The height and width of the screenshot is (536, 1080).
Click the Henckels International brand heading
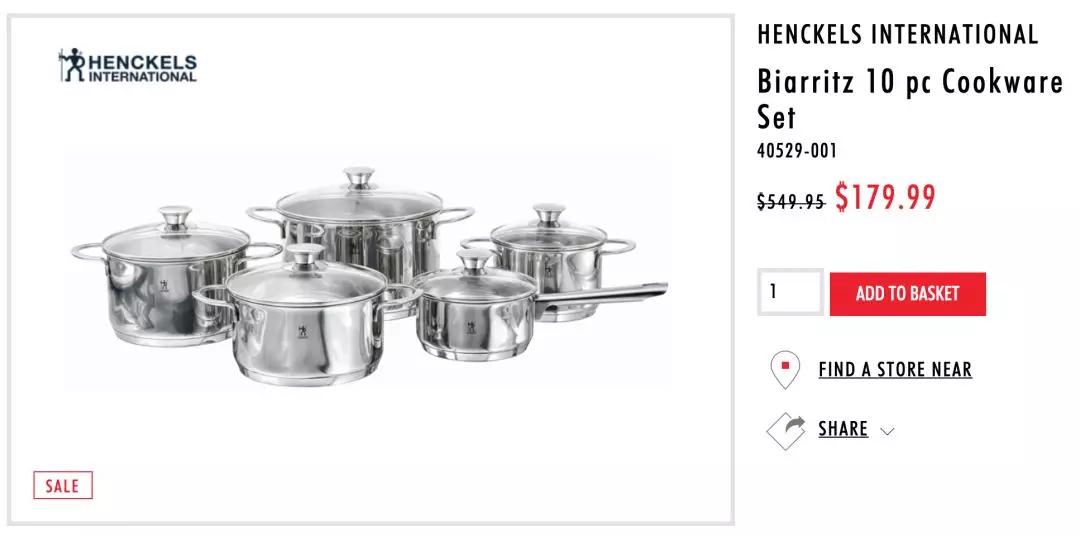pyautogui.click(x=897, y=34)
